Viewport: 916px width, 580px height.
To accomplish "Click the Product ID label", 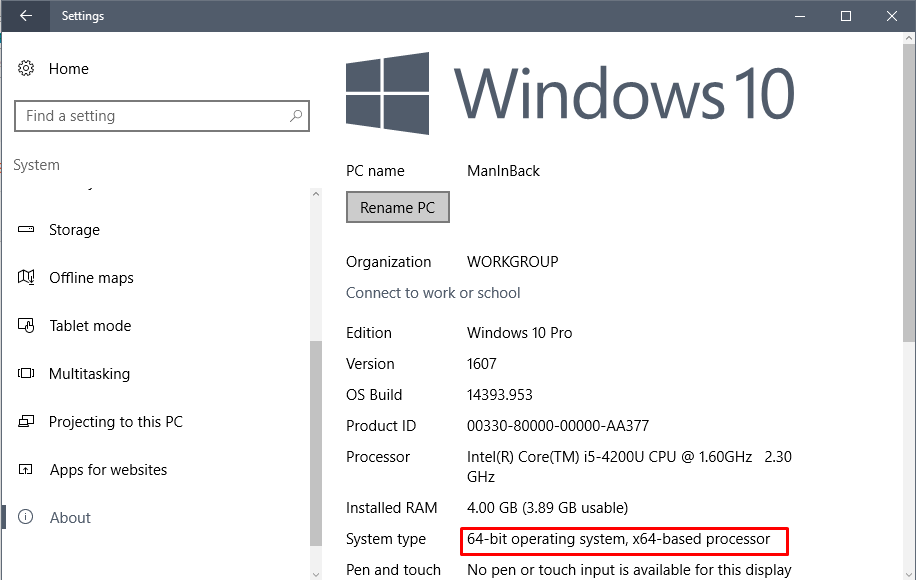I will pyautogui.click(x=381, y=426).
